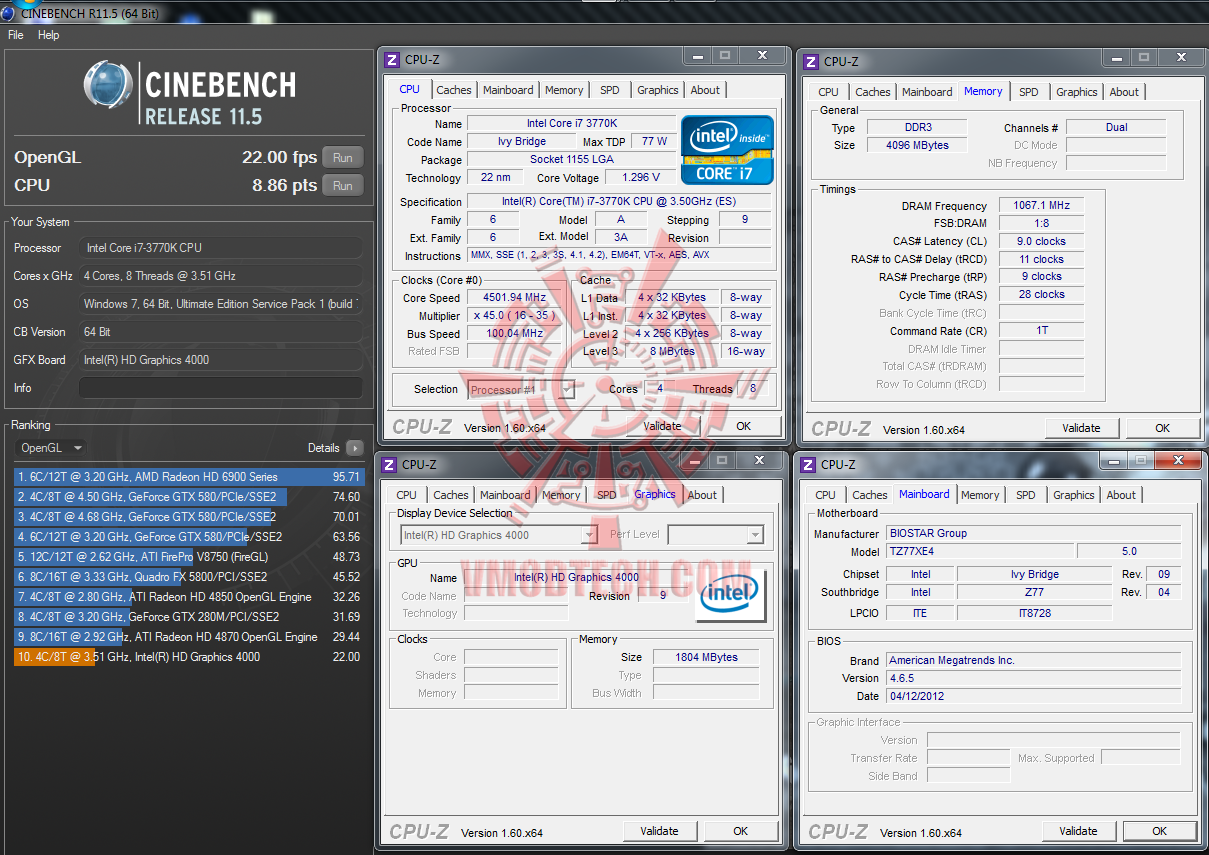Click the BIOS date 04/12/2012 field
1209x855 pixels.
pos(1033,696)
